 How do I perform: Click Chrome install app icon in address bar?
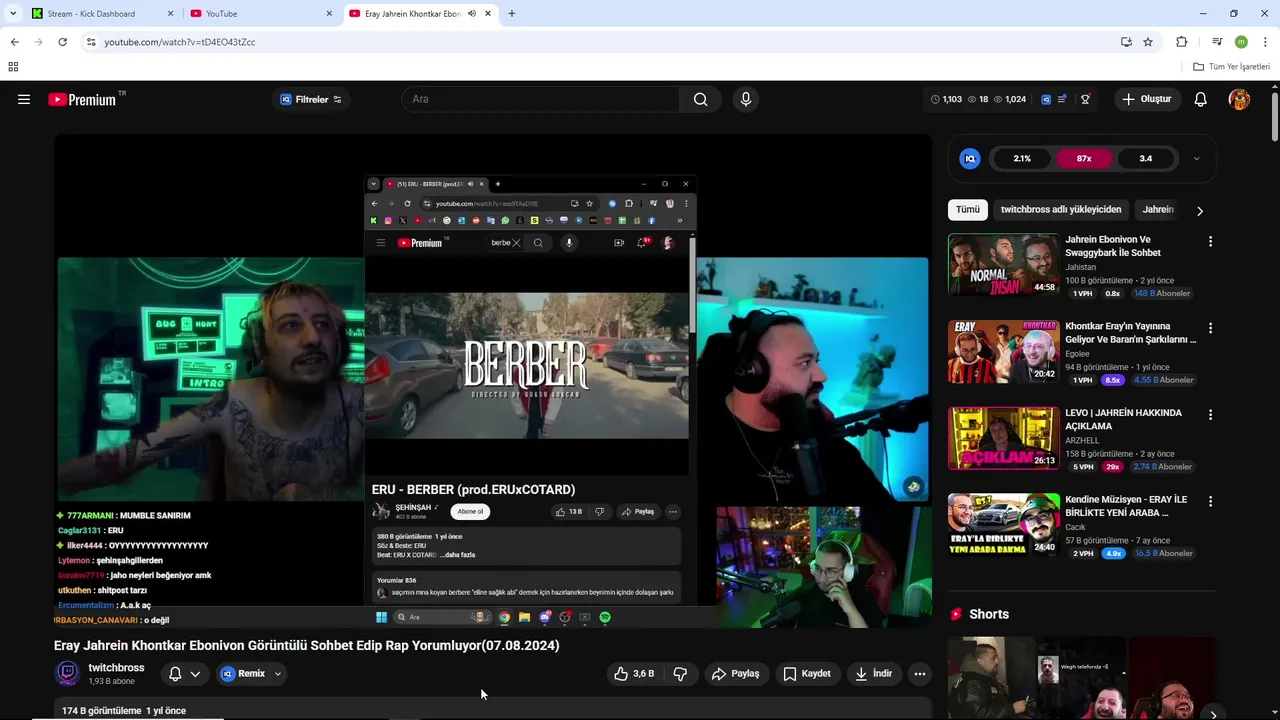[x=1126, y=42]
